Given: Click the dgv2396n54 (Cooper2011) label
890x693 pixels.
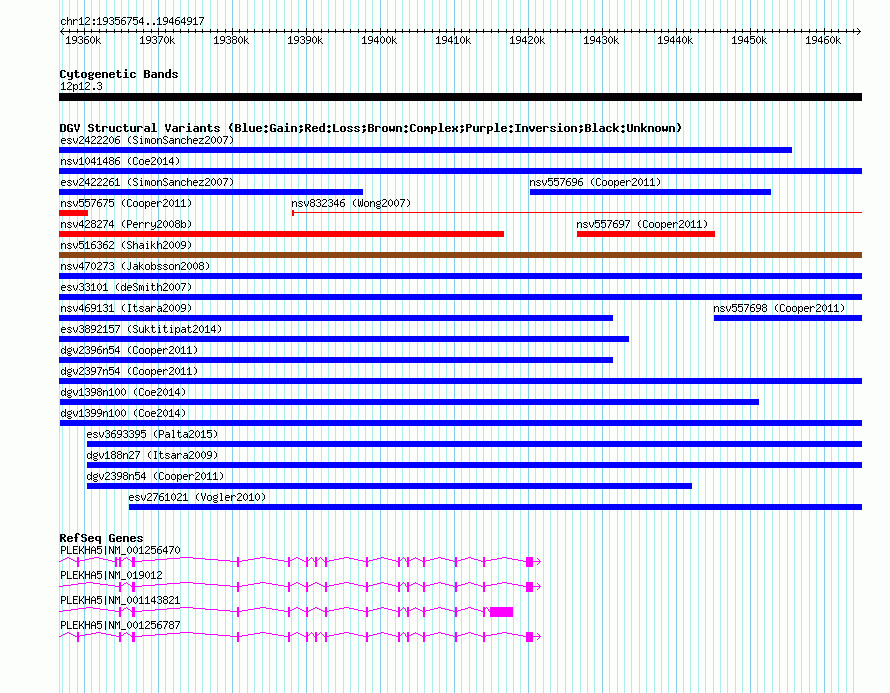Looking at the screenshot, I should (129, 350).
